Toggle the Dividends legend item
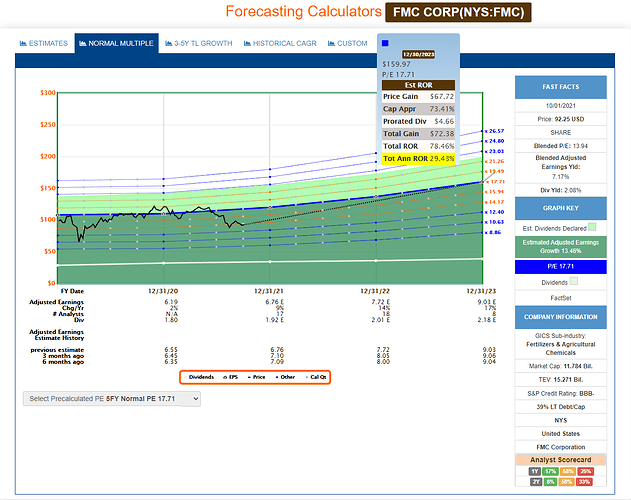The width and height of the screenshot is (631, 500). coord(200,377)
